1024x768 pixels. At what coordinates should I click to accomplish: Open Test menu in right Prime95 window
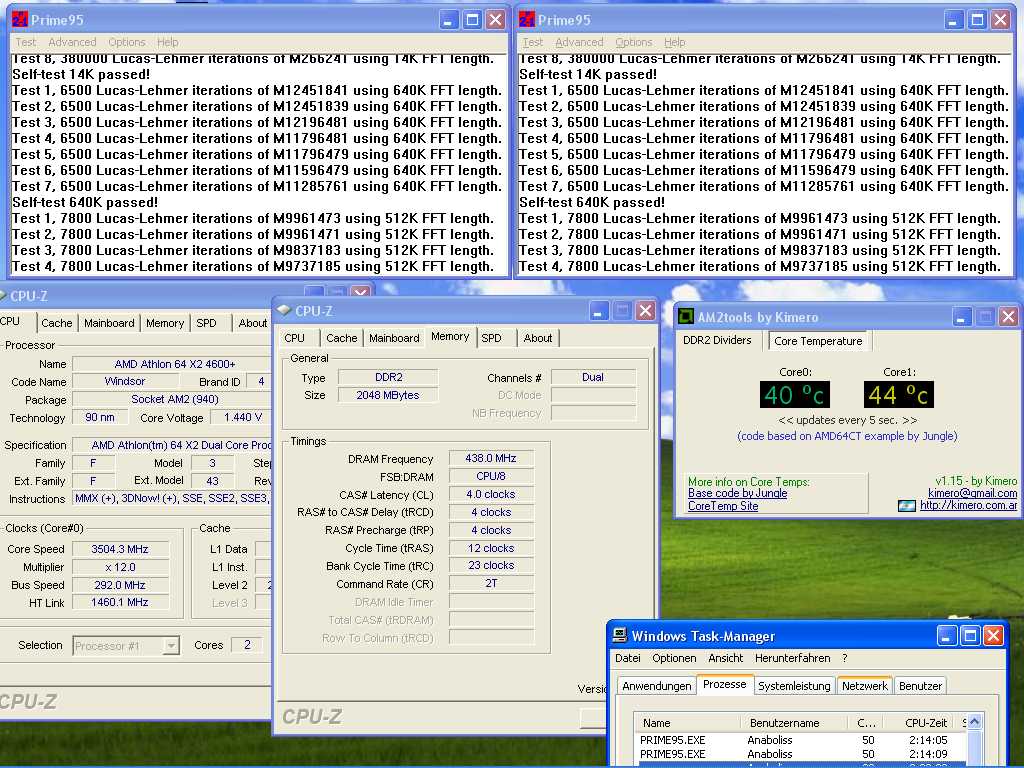(x=532, y=42)
